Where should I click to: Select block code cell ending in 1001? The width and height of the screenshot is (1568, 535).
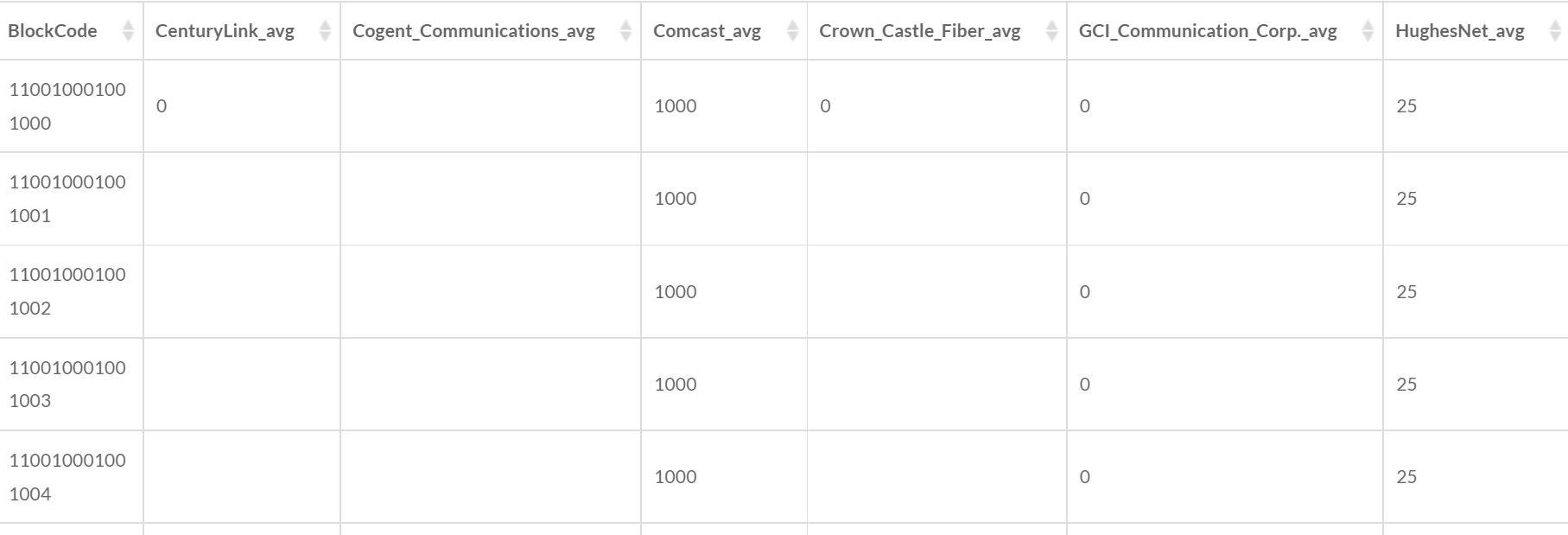[x=67, y=199]
